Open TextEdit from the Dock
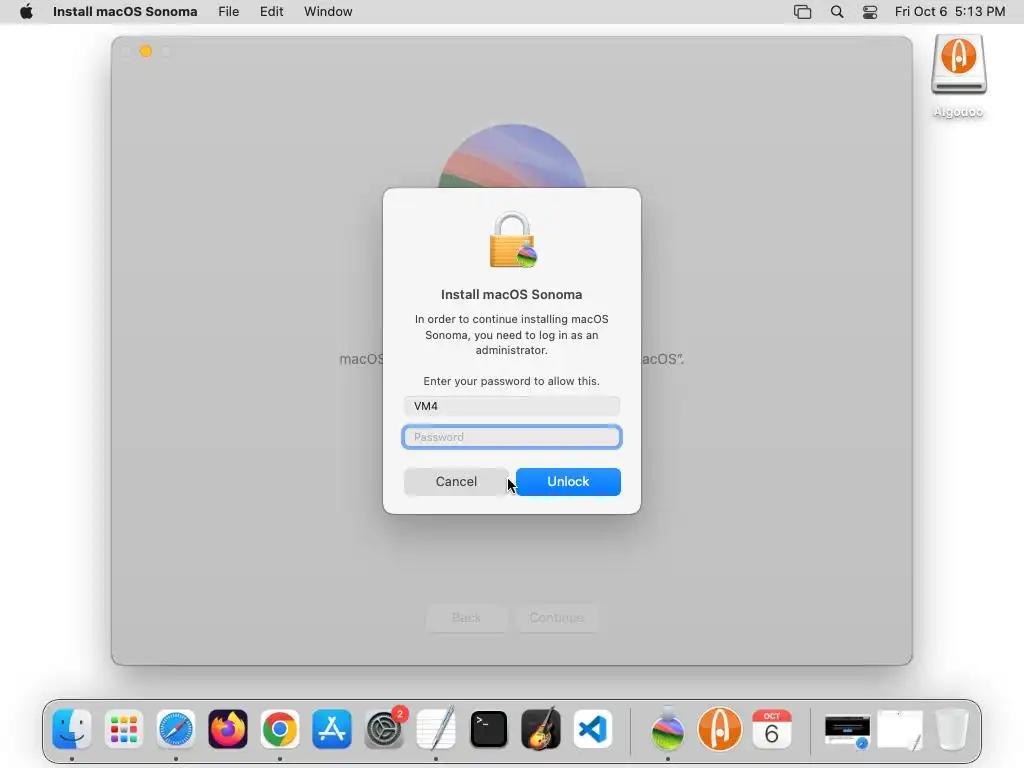Image resolution: width=1024 pixels, height=768 pixels. point(436,729)
